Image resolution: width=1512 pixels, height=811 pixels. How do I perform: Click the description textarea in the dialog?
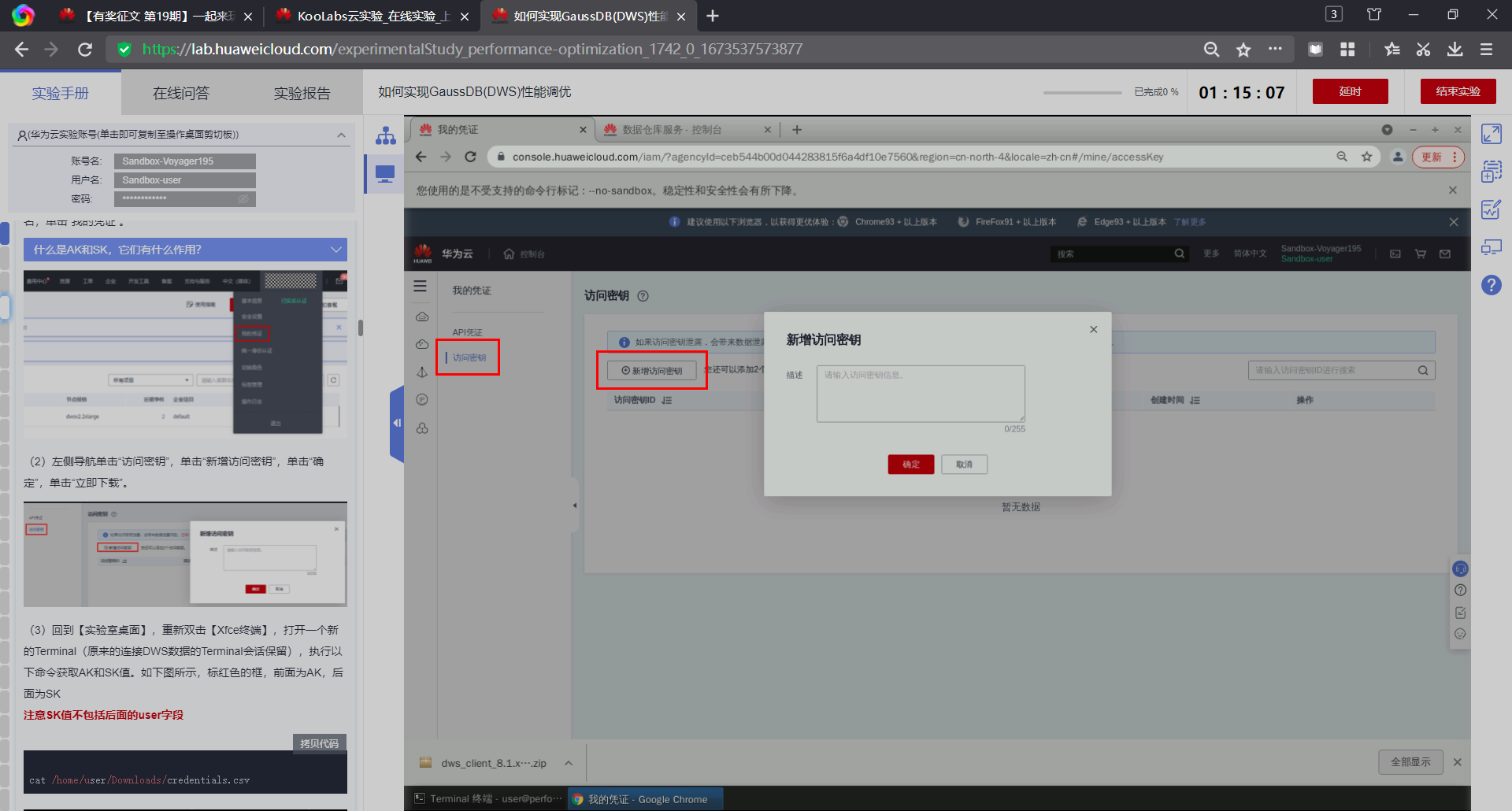(921, 394)
